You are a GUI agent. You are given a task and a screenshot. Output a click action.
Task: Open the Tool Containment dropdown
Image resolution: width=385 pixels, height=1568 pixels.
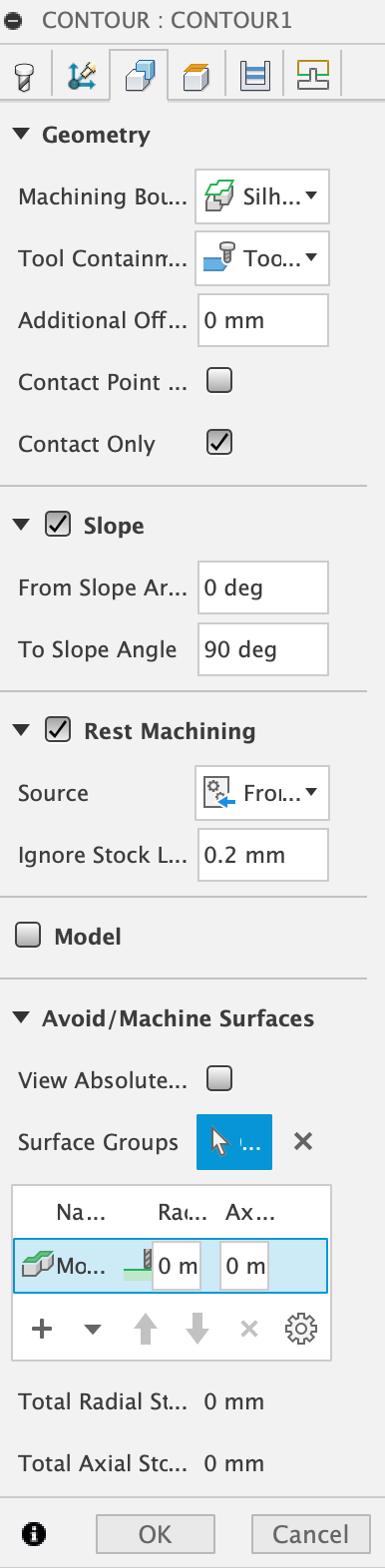(x=262, y=258)
